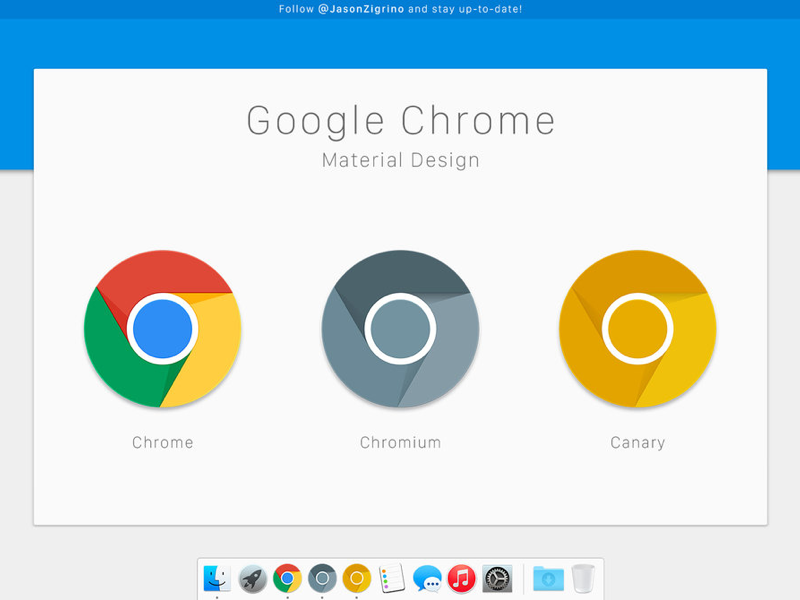This screenshot has width=800, height=600.
Task: Click the 'Material Design' subtitle
Action: [x=401, y=160]
